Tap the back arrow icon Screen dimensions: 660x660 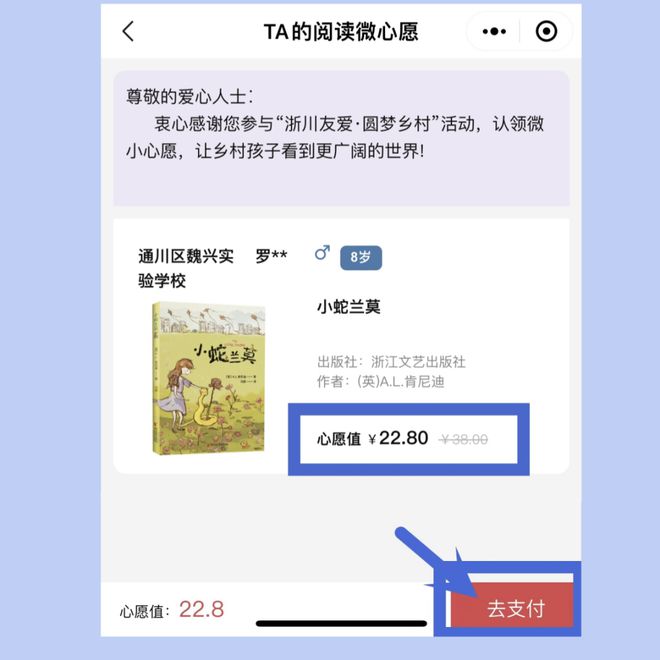pyautogui.click(x=128, y=32)
